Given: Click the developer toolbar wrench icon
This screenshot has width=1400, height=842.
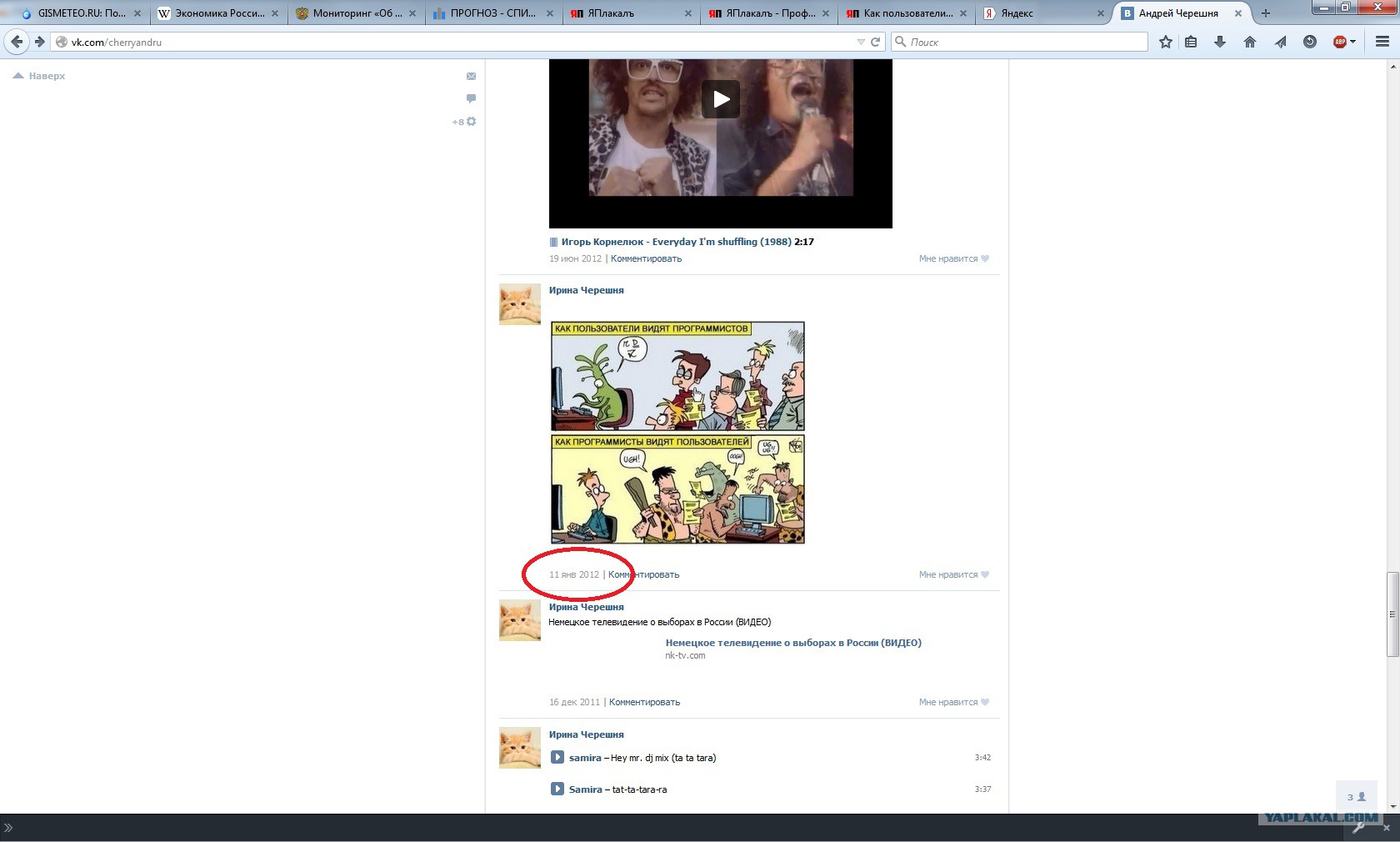Looking at the screenshot, I should [x=1359, y=828].
